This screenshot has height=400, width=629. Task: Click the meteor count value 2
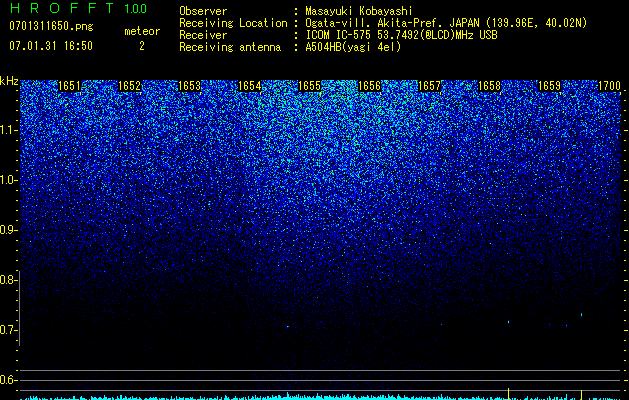(x=142, y=46)
